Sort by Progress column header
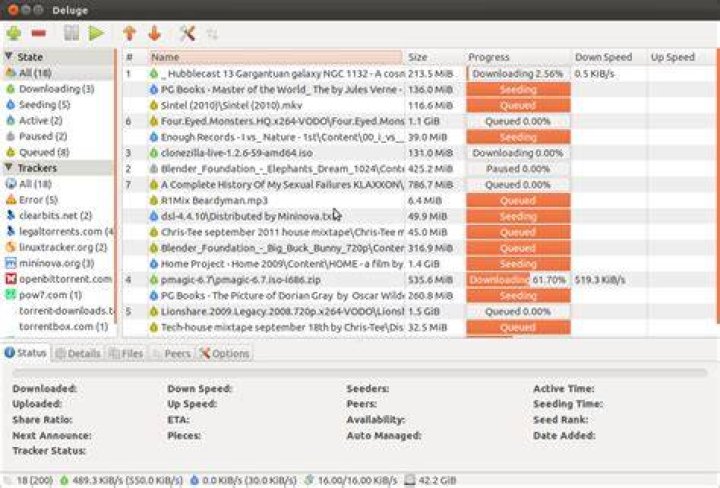The image size is (720, 488). tap(518, 57)
